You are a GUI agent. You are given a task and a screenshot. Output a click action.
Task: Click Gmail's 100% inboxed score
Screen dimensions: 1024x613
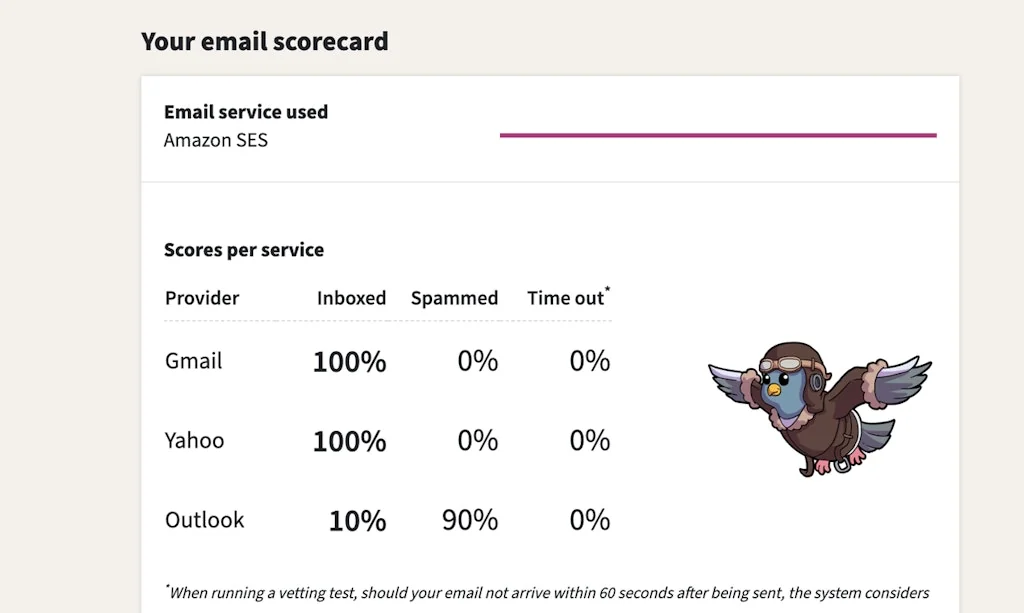coord(349,362)
